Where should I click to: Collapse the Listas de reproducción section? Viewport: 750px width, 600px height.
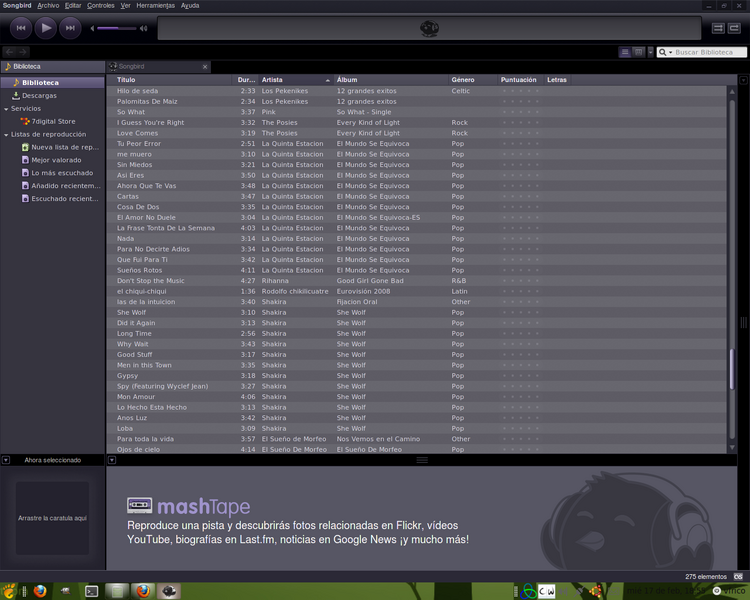point(6,134)
